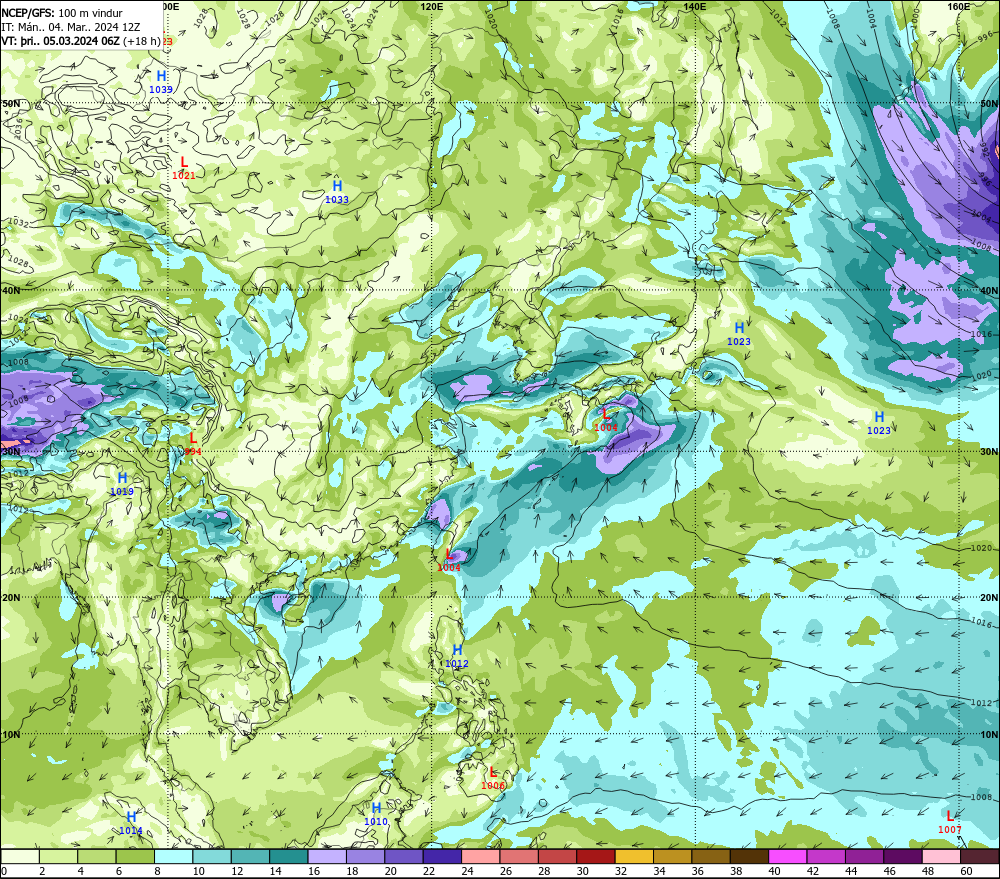Select the high pressure marker labeled 1019
This screenshot has width=1000, height=879.
pyautogui.click(x=122, y=484)
